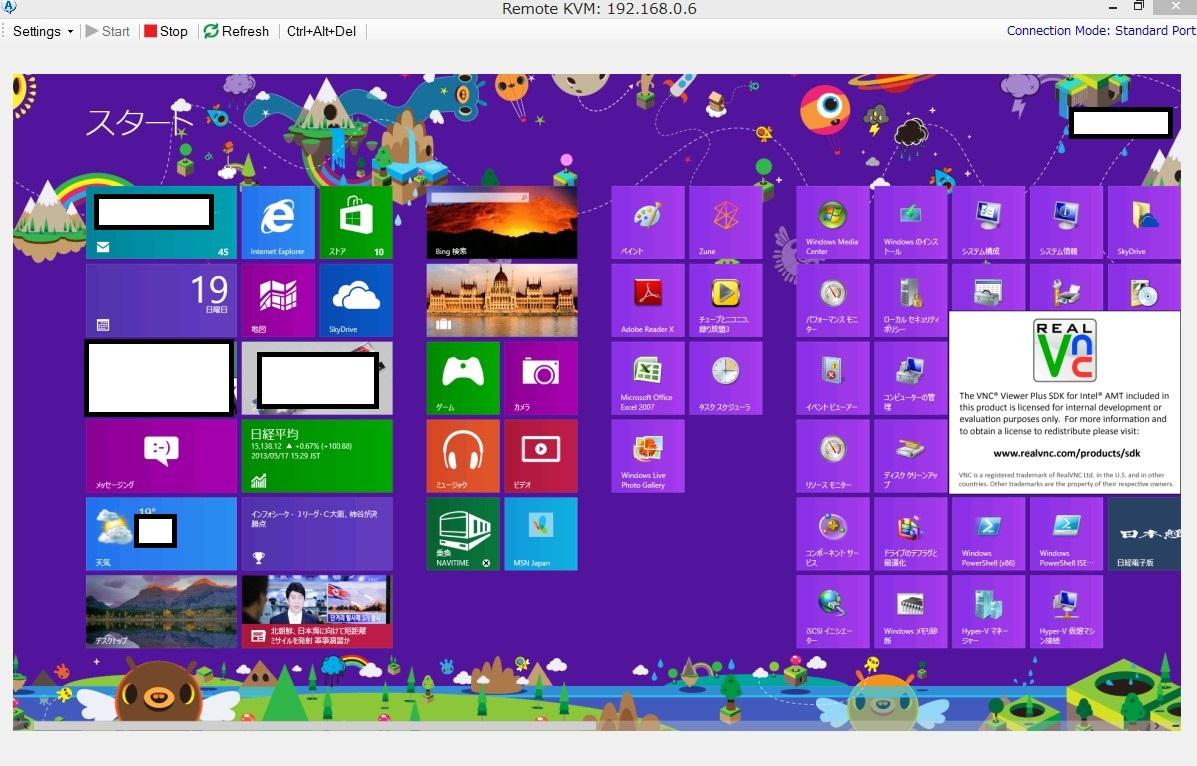Click the RealVNC logo in notice panel
The width and height of the screenshot is (1197, 766).
pos(1065,351)
